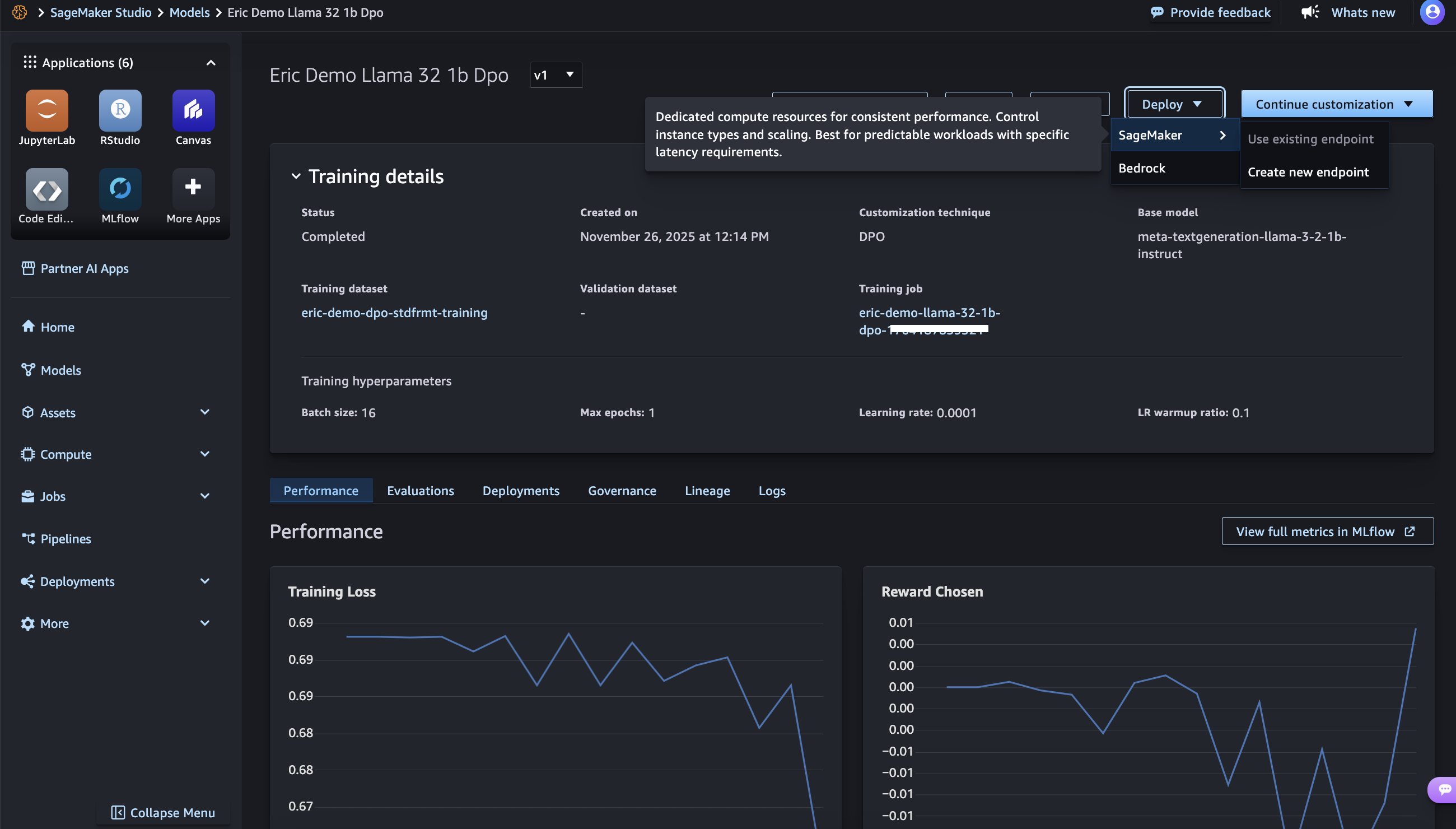1456x829 pixels.
Task: Click the More gear icon
Action: (28, 623)
